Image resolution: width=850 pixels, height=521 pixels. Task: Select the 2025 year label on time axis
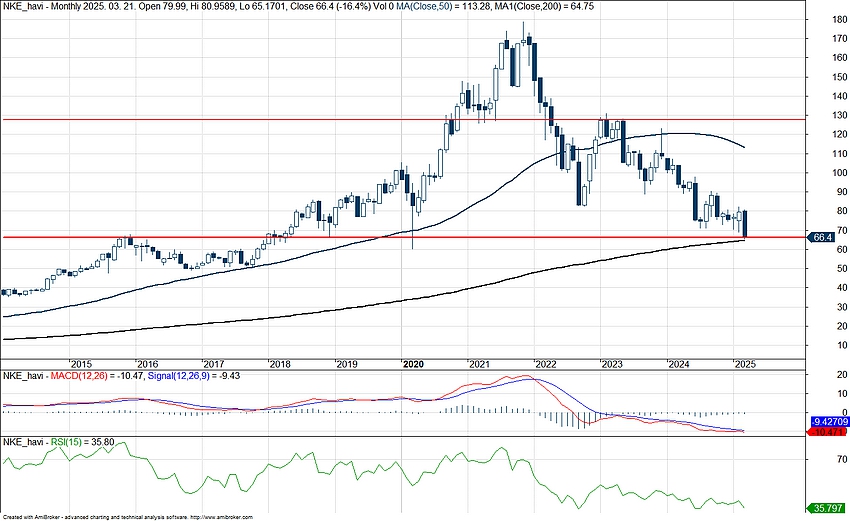pos(745,364)
